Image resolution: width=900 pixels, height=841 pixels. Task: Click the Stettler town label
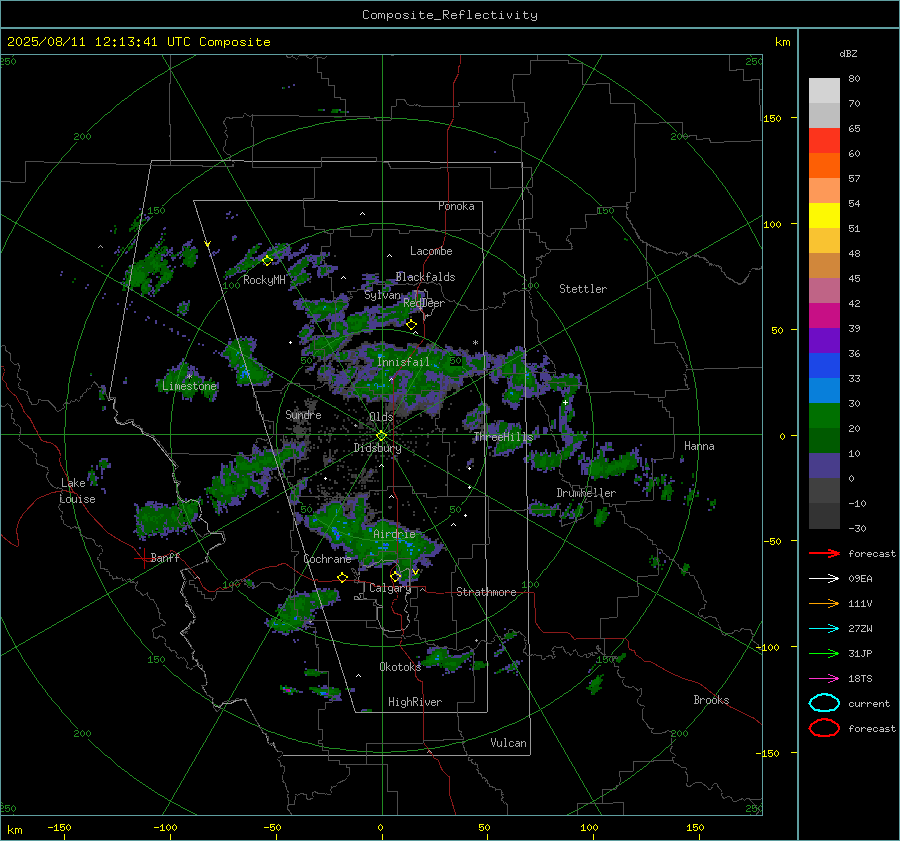point(583,289)
